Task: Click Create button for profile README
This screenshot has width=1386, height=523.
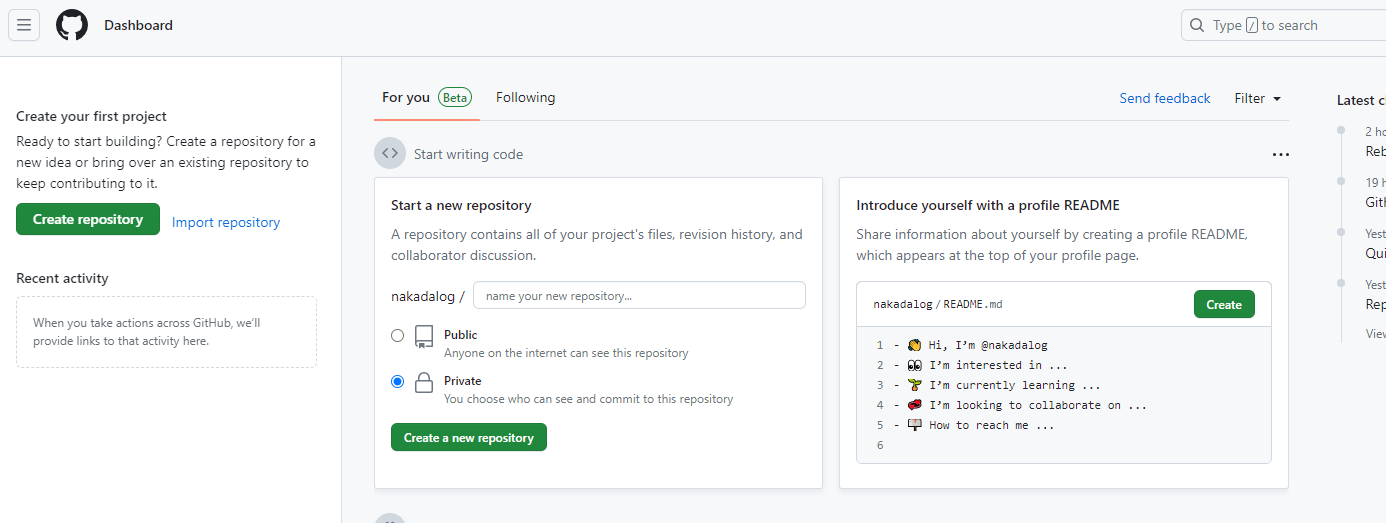Action: 1223,304
